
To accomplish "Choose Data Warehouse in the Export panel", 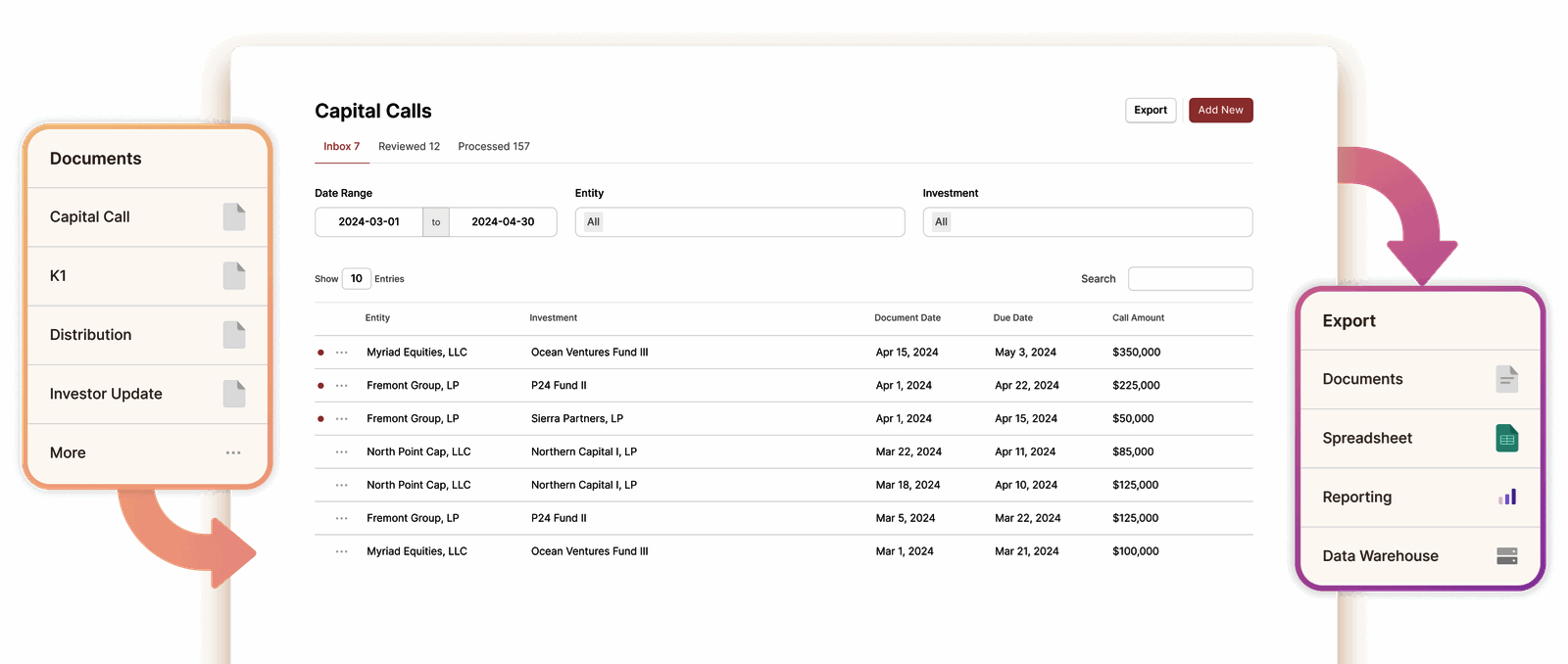I will (1420, 556).
